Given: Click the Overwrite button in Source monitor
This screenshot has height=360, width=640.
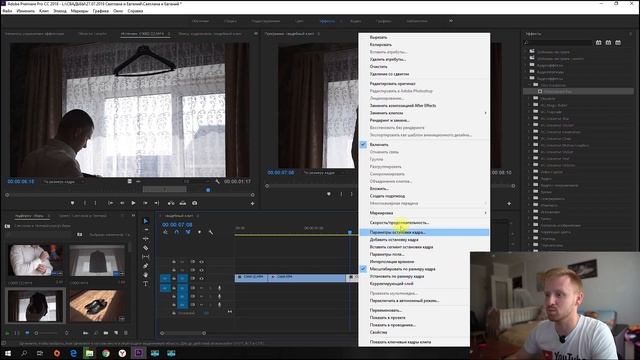Looking at the screenshot, I should coord(183,203).
